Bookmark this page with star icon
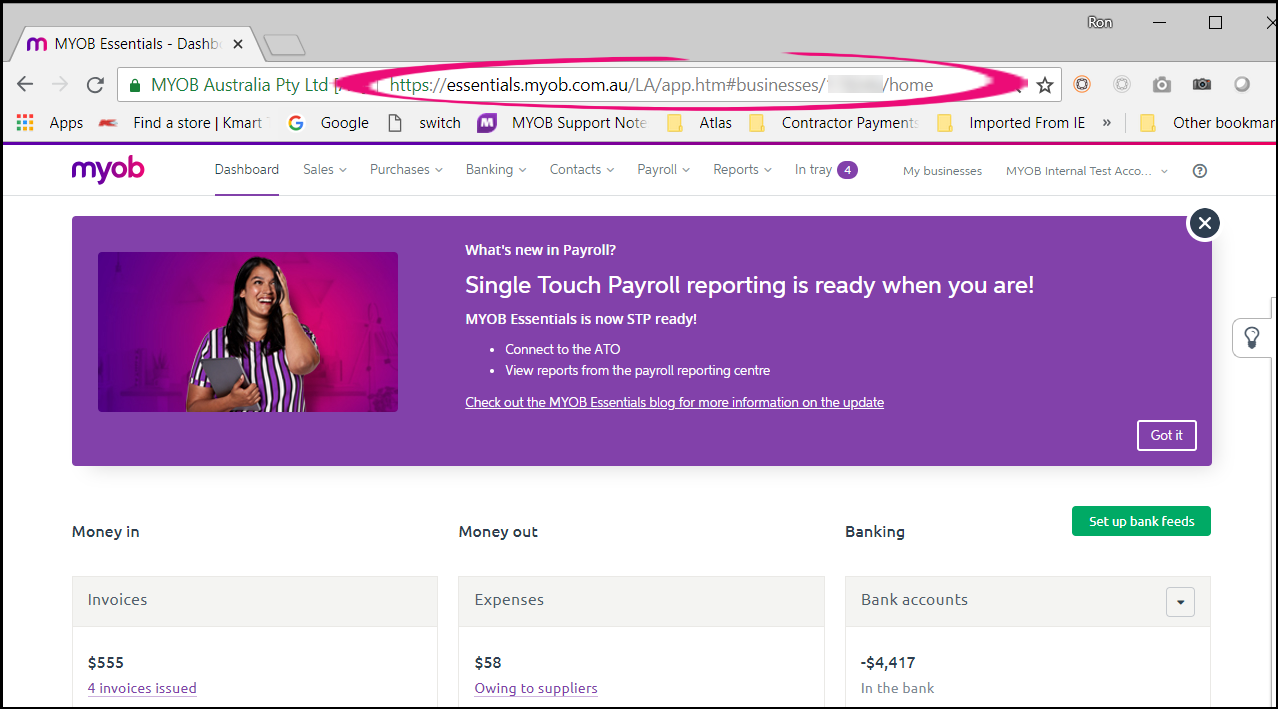This screenshot has width=1278, height=709. coord(1045,85)
